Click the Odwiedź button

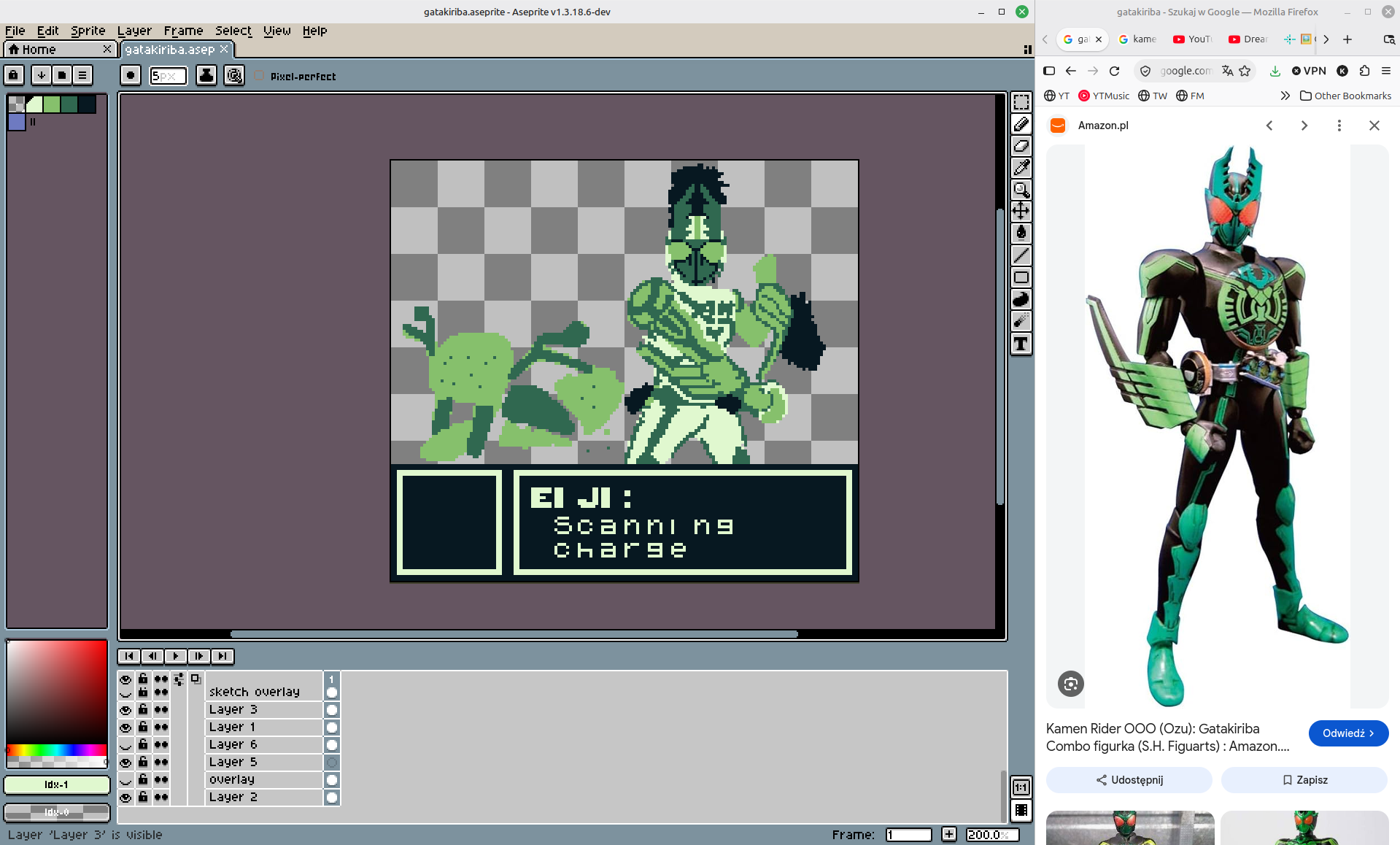coord(1348,733)
